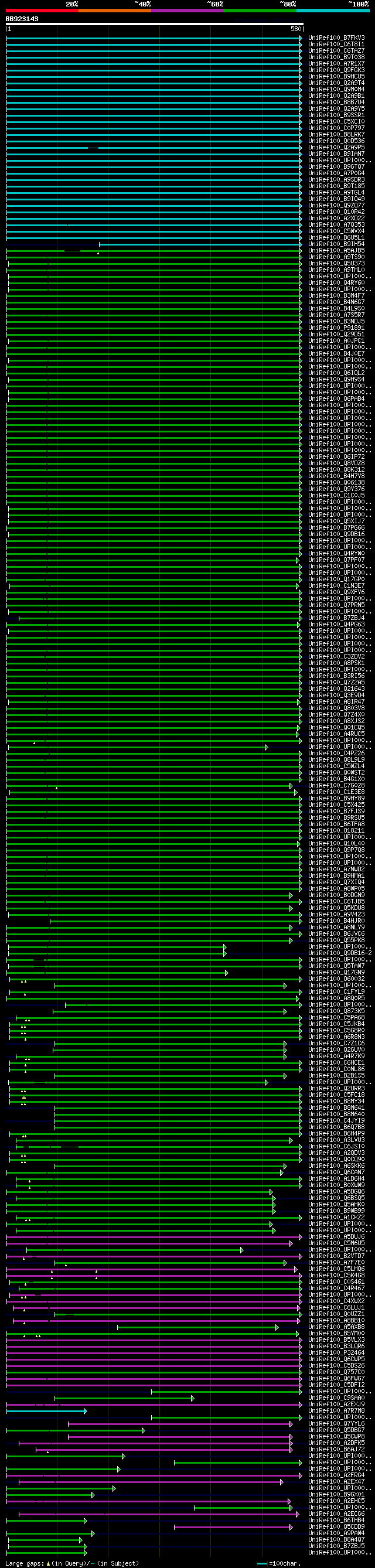Select label UniRef100_C5WVX4
375x1568 pixels.
click(337, 231)
